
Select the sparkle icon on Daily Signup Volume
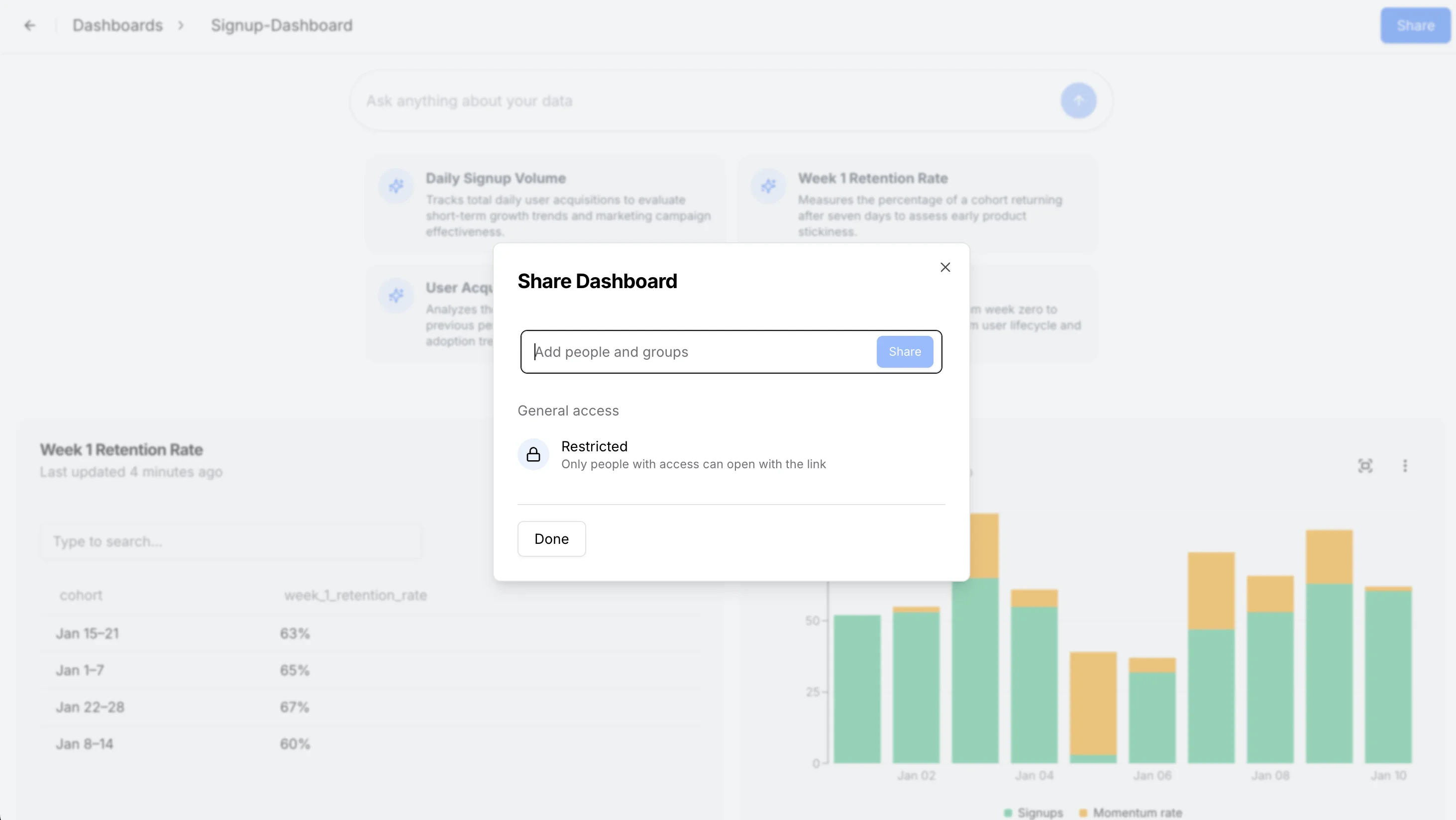pos(396,186)
